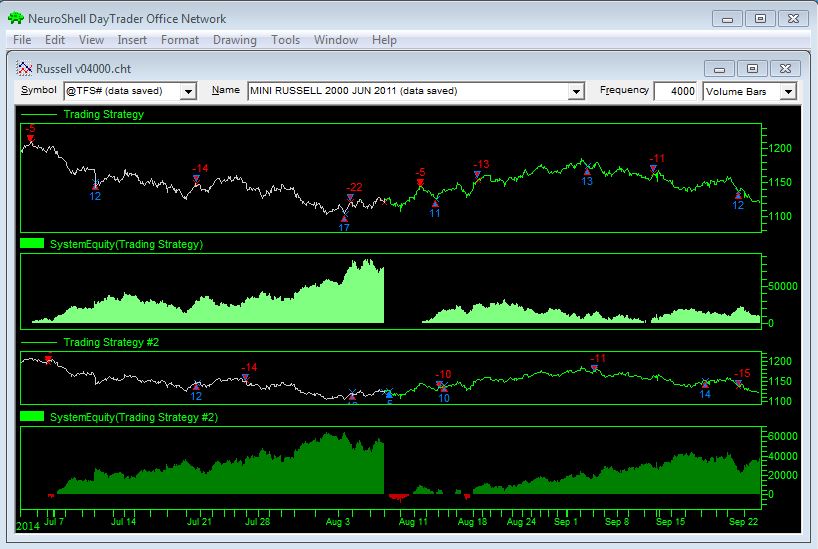Open the Help menu

[x=384, y=40]
